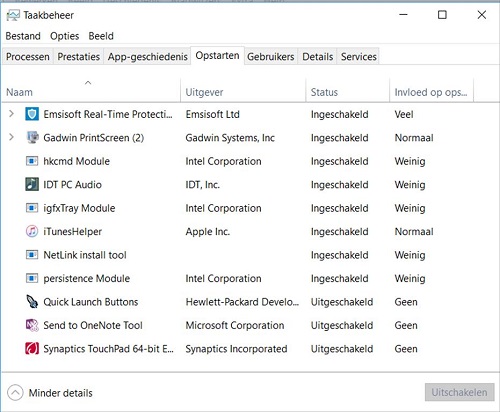Click Geen impact in Synaptics TouchPad row
The height and width of the screenshot is (412, 500).
406,349
